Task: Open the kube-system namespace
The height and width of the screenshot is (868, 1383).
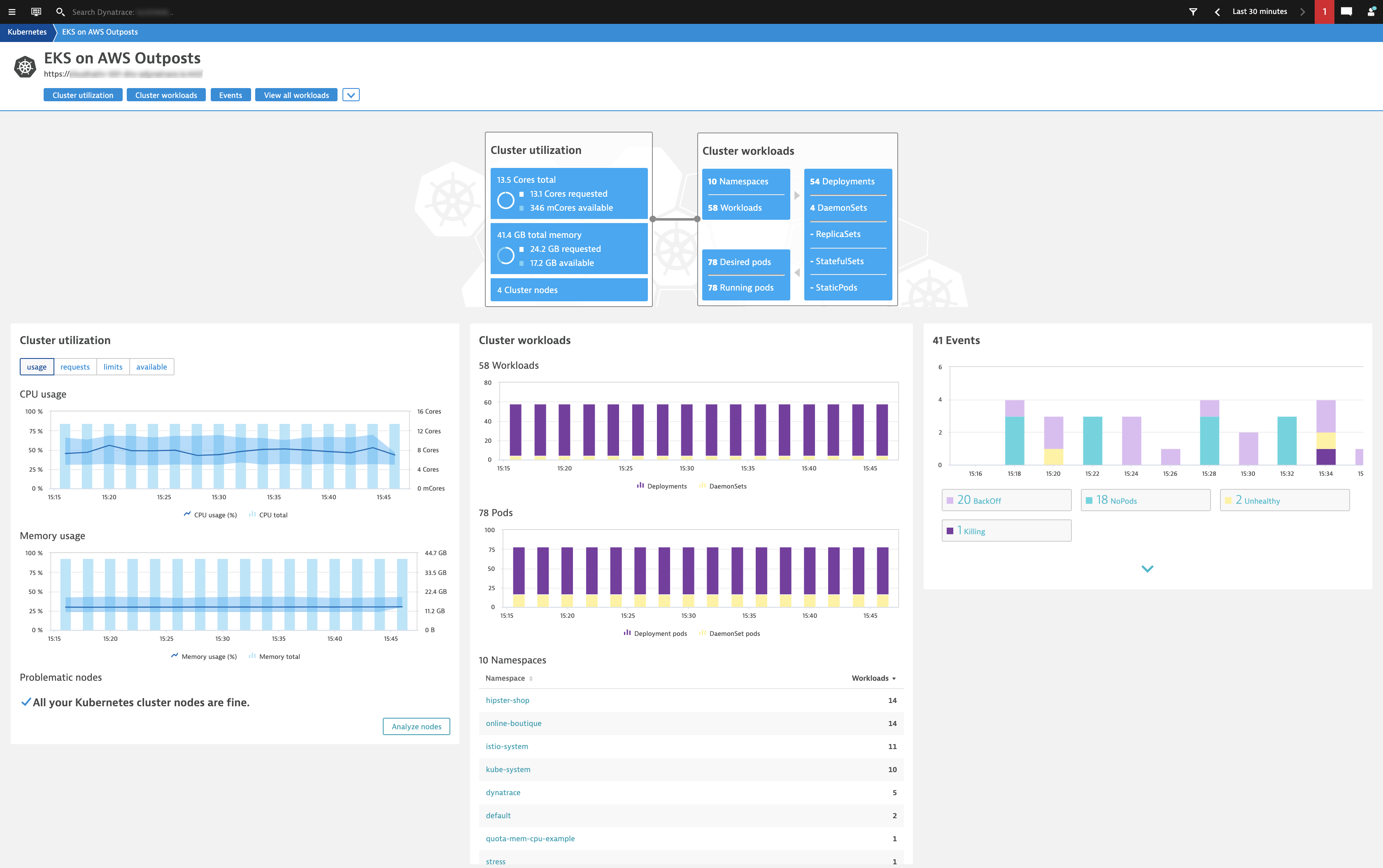Action: (x=508, y=769)
